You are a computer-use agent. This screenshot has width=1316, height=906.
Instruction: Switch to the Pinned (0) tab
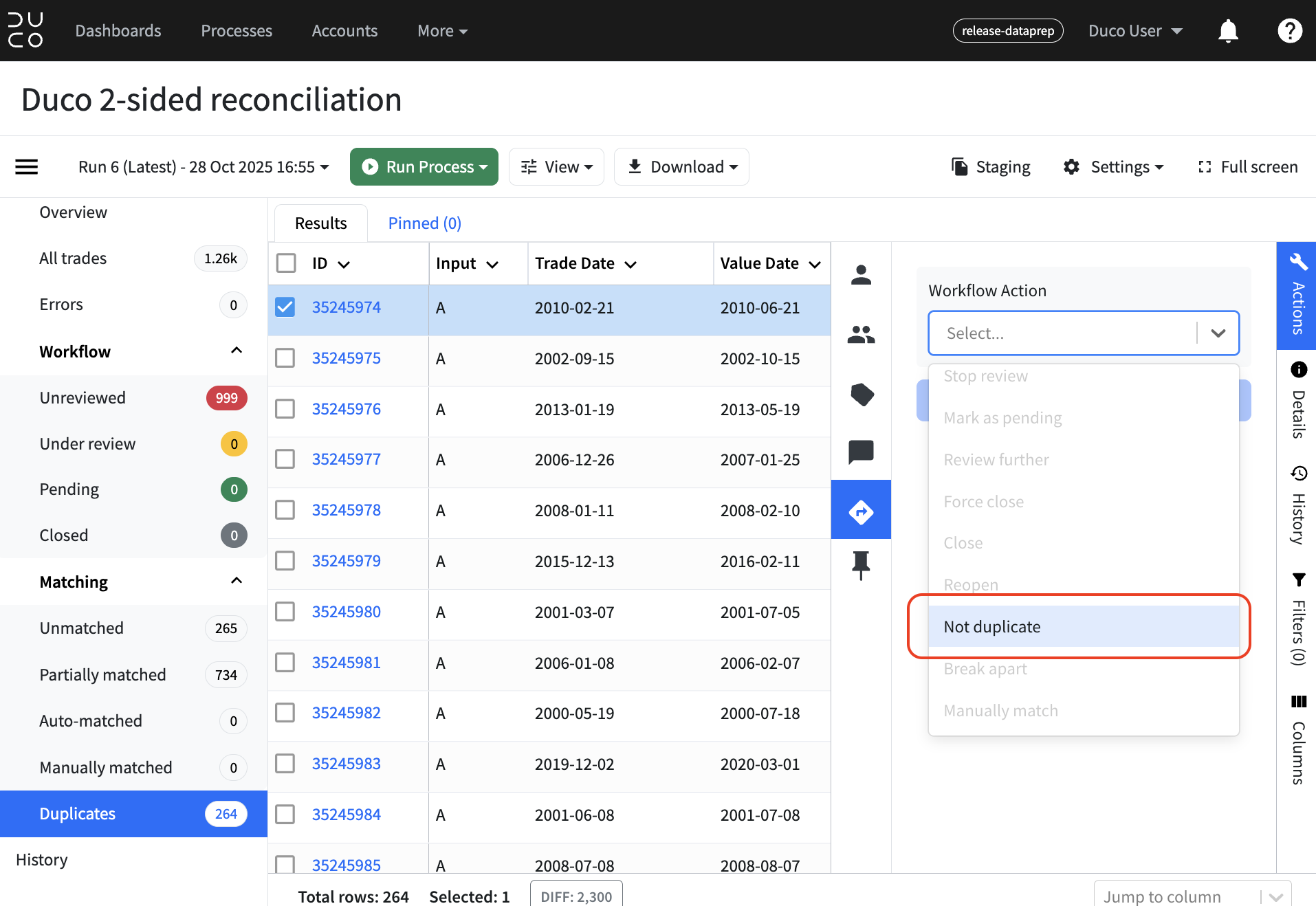(x=424, y=223)
